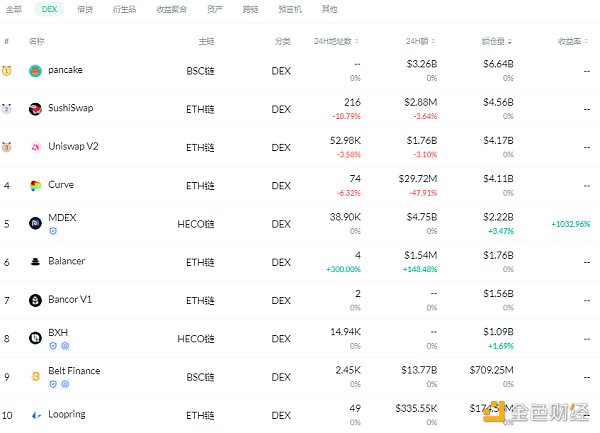This screenshot has width=600, height=433.
Task: Click the bronze rank-3 medal icon
Action: click(7, 147)
